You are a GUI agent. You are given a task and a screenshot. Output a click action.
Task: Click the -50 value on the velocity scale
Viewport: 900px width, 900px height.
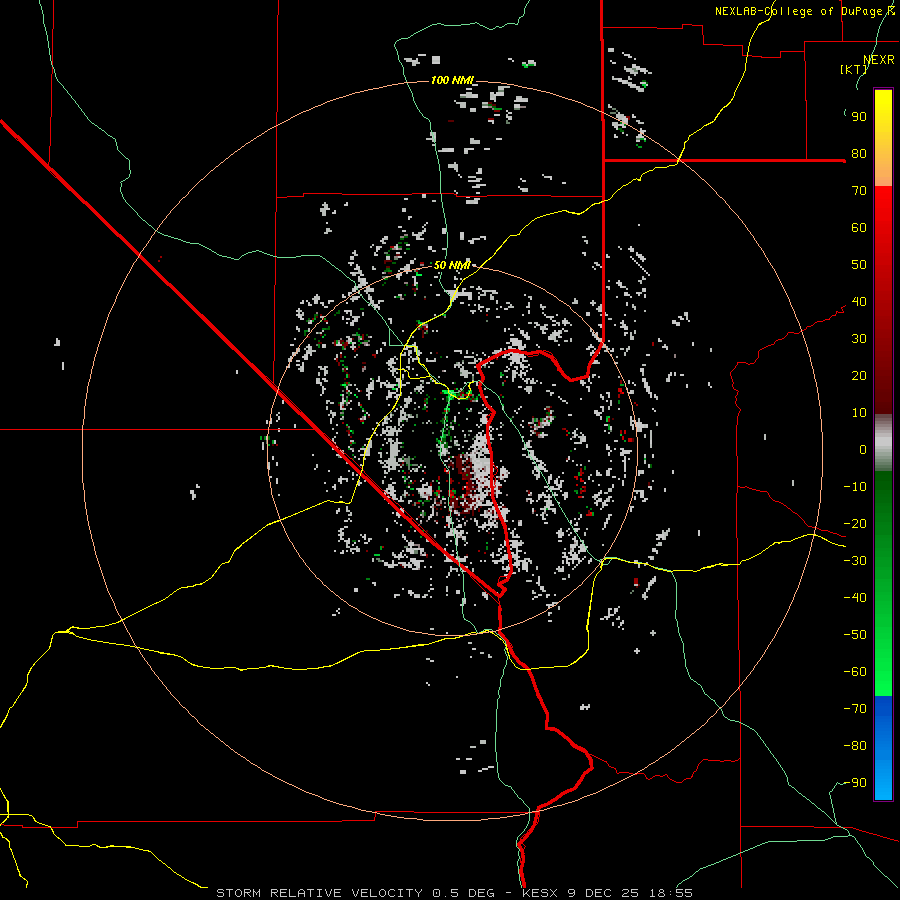click(855, 635)
